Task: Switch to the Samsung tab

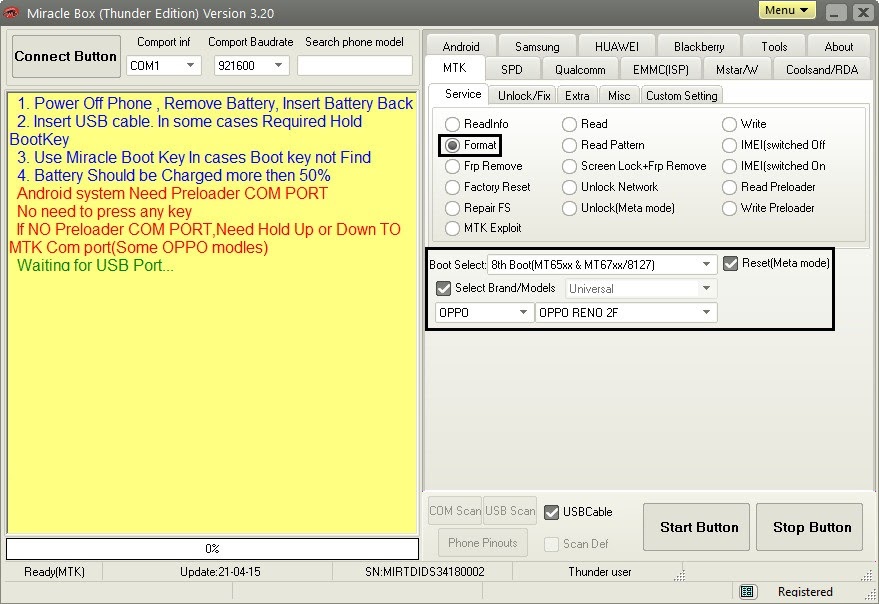Action: click(537, 47)
